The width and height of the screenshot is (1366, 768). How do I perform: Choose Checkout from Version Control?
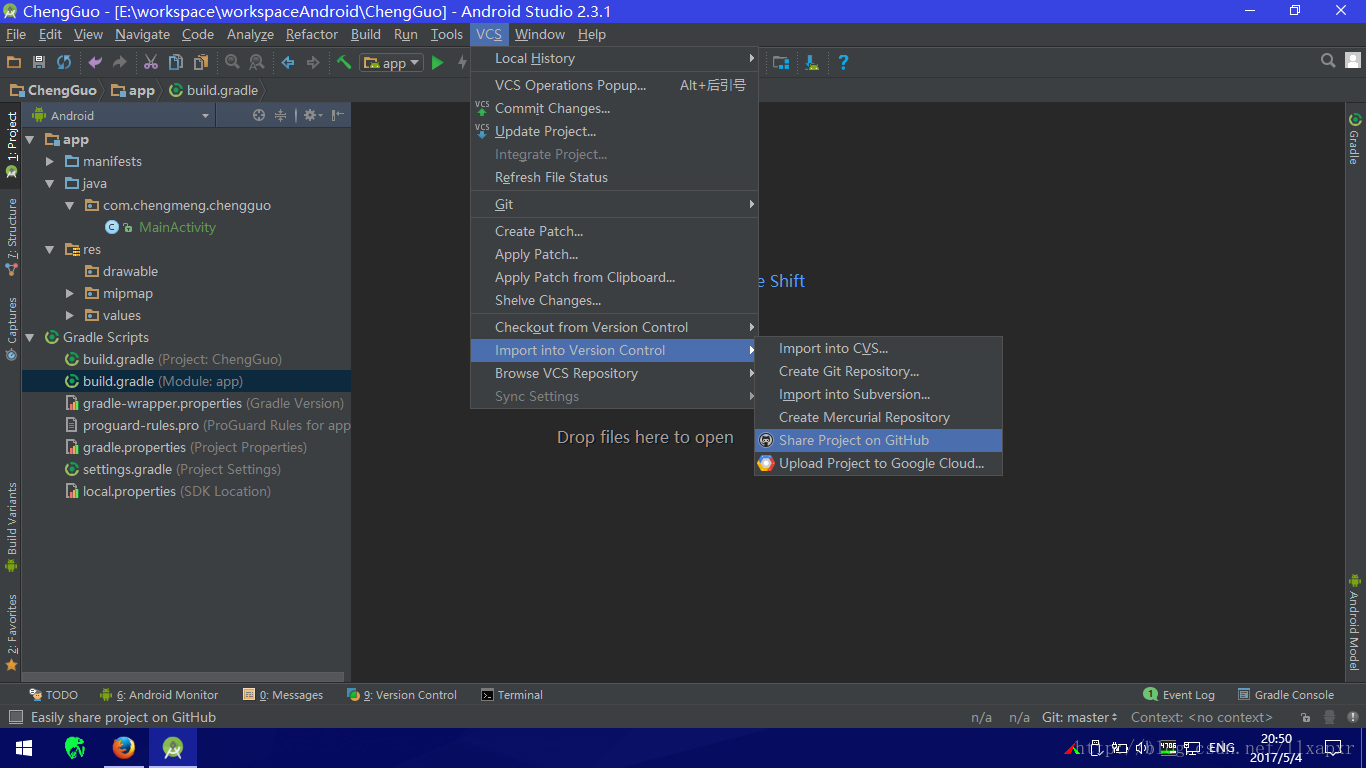[615, 327]
